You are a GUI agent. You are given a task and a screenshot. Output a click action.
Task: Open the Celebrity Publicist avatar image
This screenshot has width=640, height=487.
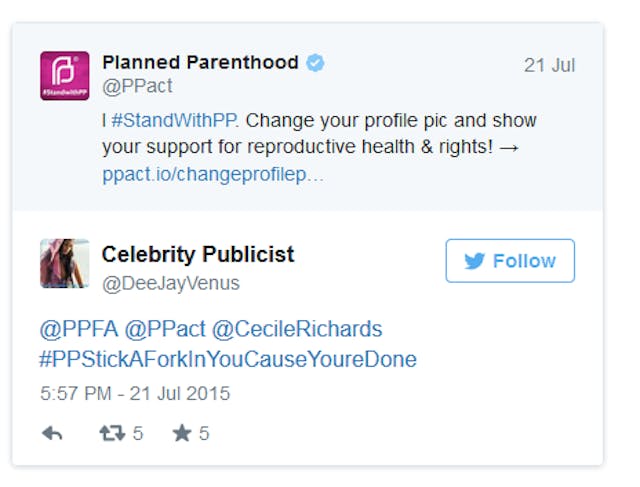point(65,263)
